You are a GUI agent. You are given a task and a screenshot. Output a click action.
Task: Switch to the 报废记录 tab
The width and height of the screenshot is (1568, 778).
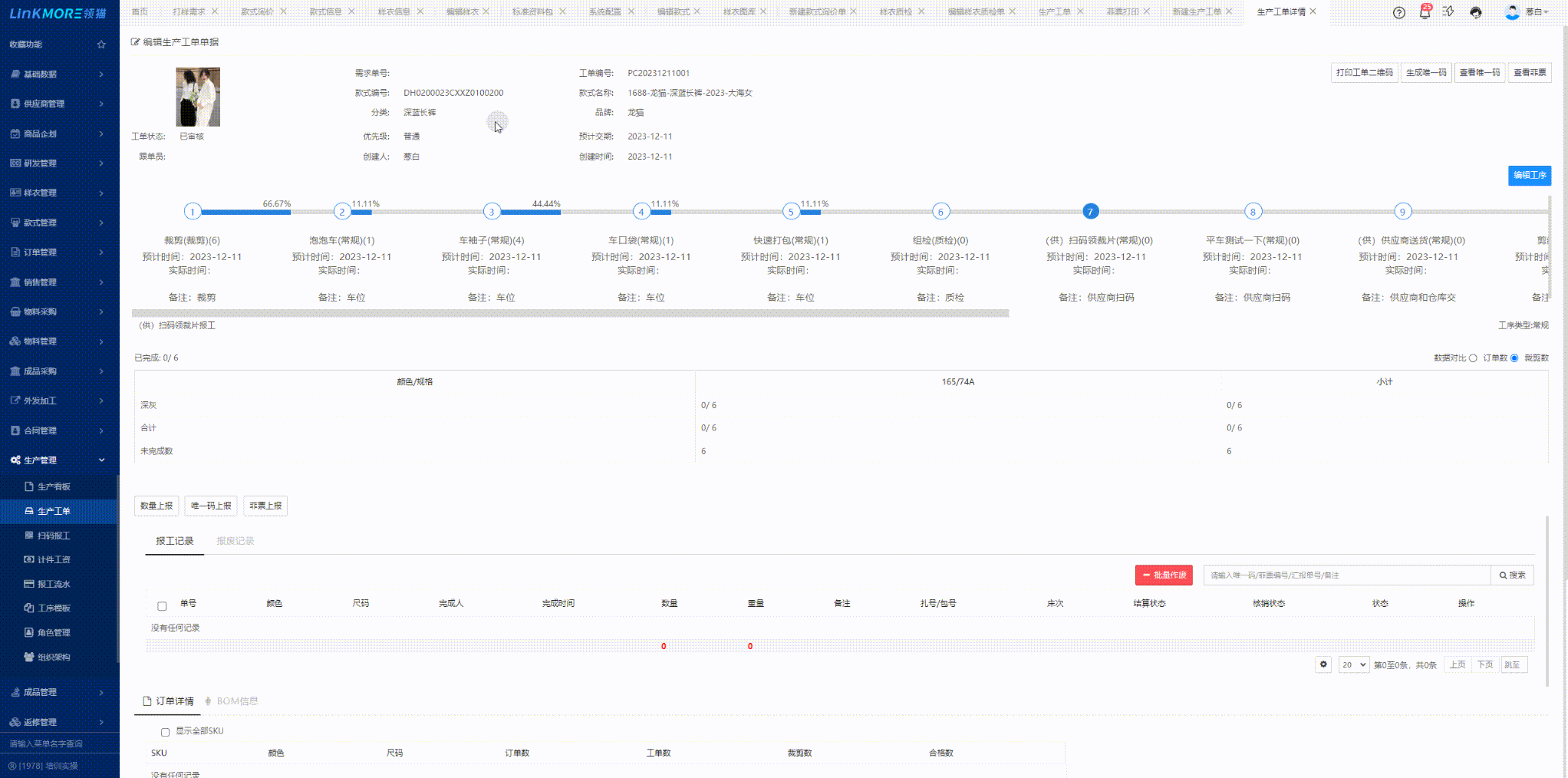(x=235, y=541)
